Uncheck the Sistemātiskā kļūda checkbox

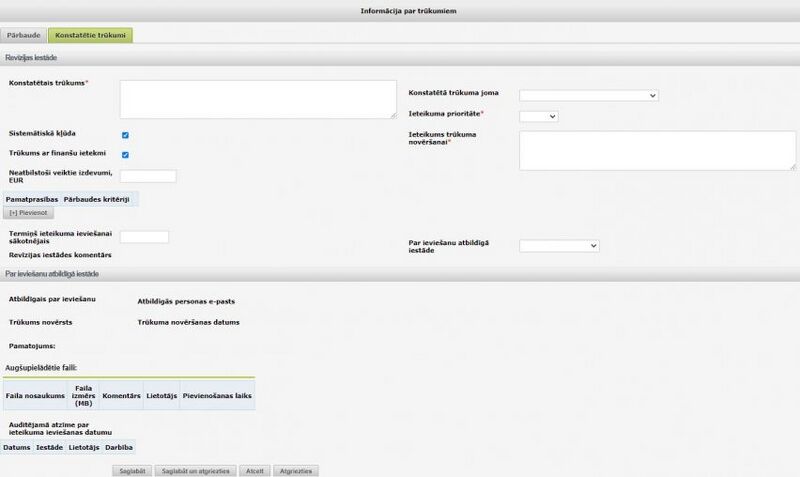[125, 135]
